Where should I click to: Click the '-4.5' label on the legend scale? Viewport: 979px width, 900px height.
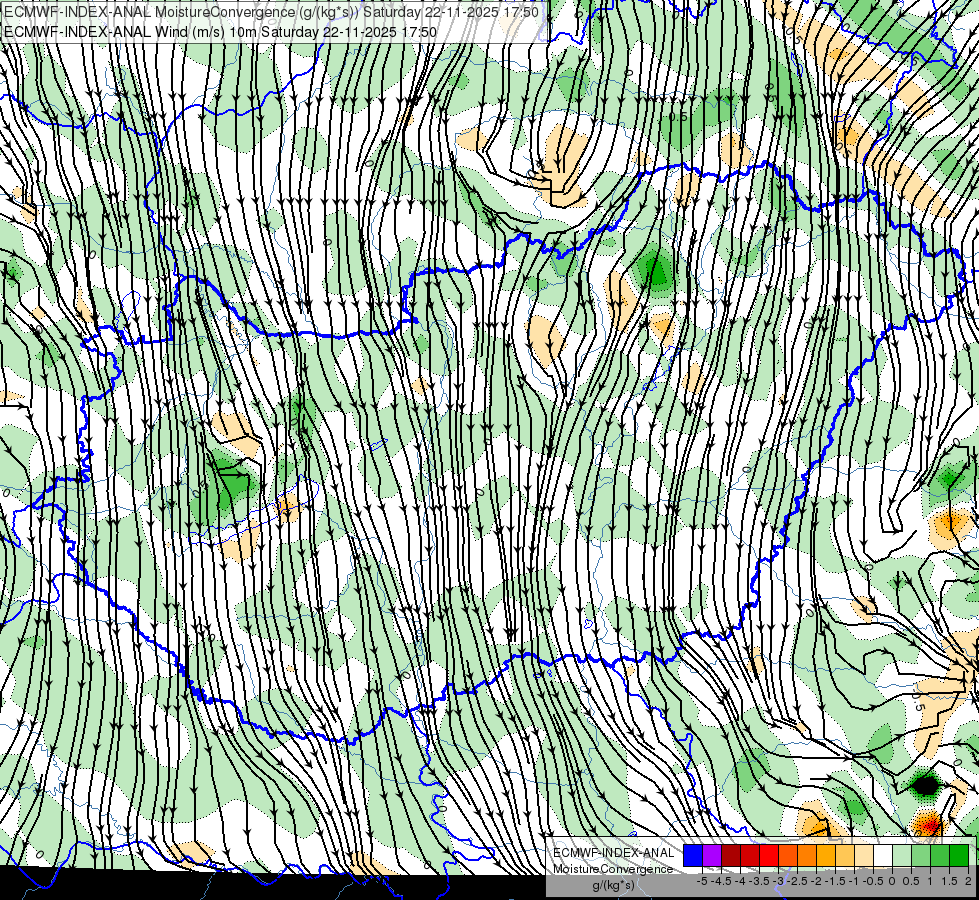[x=721, y=881]
